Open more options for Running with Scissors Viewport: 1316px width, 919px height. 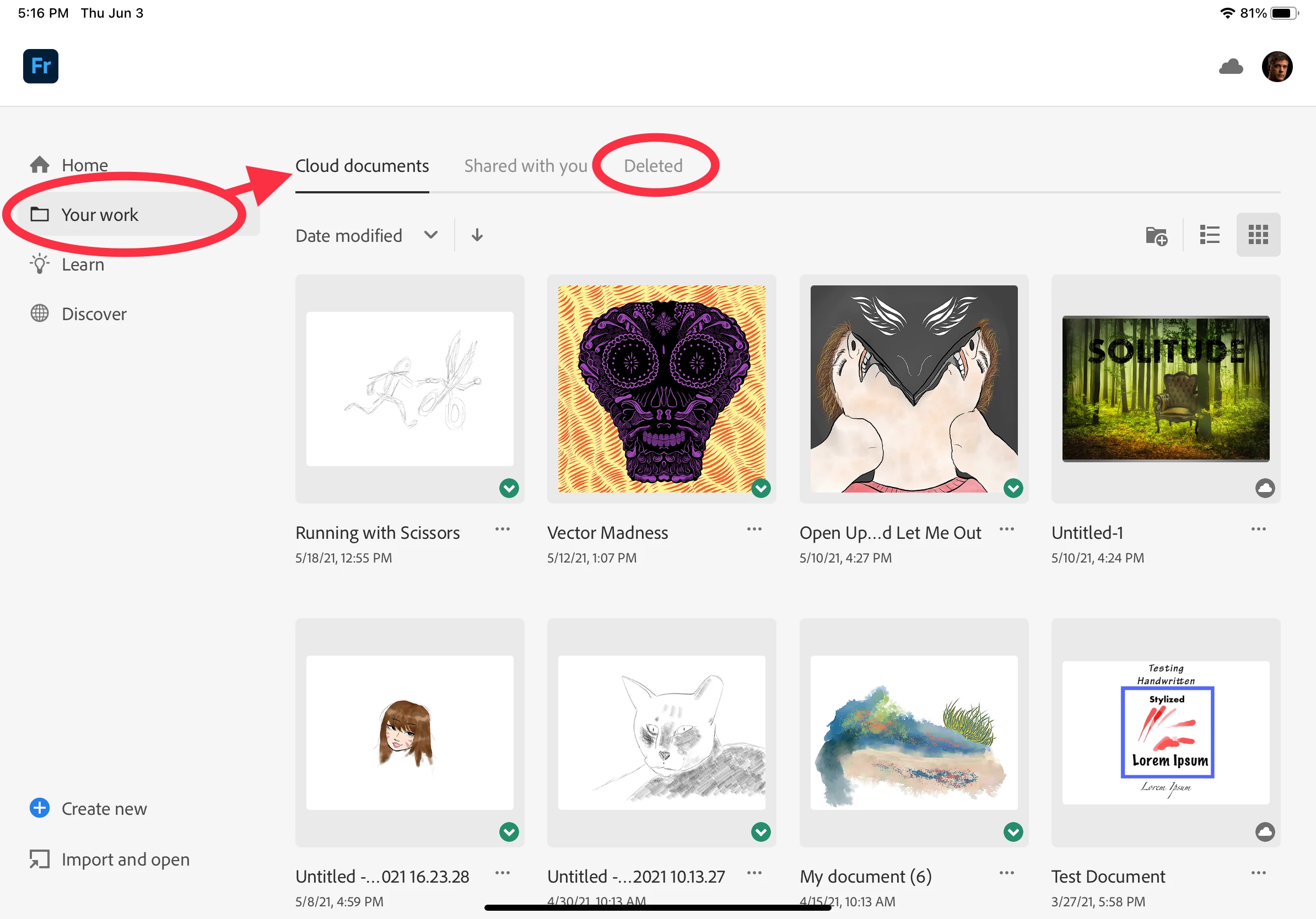pos(502,529)
